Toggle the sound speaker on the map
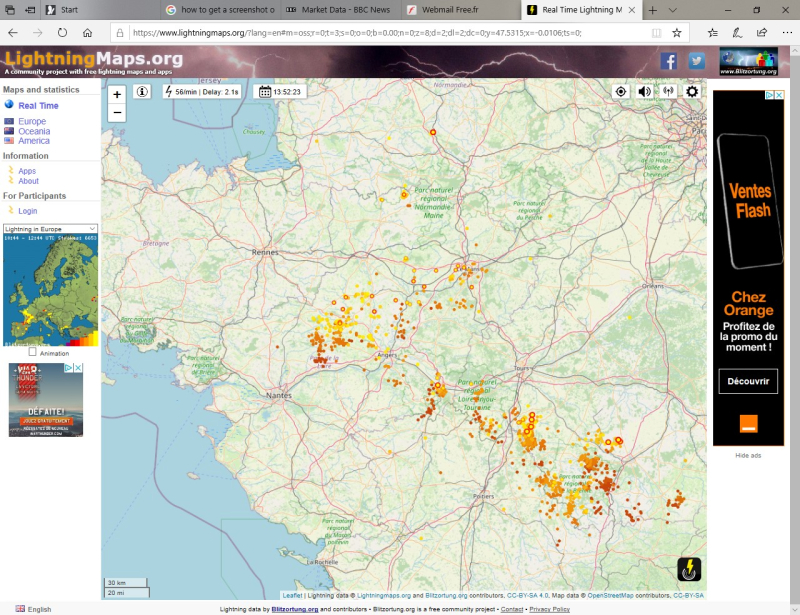This screenshot has height=615, width=800. click(x=644, y=91)
